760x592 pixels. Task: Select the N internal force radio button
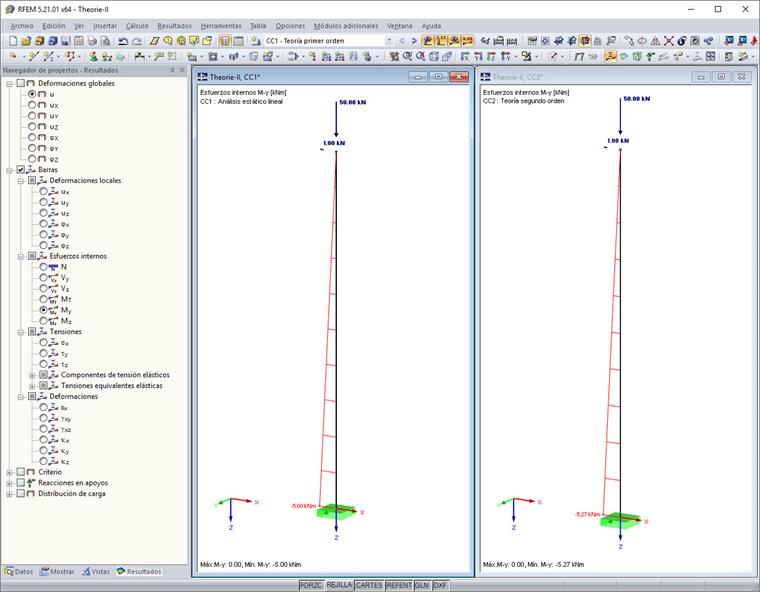[44, 267]
